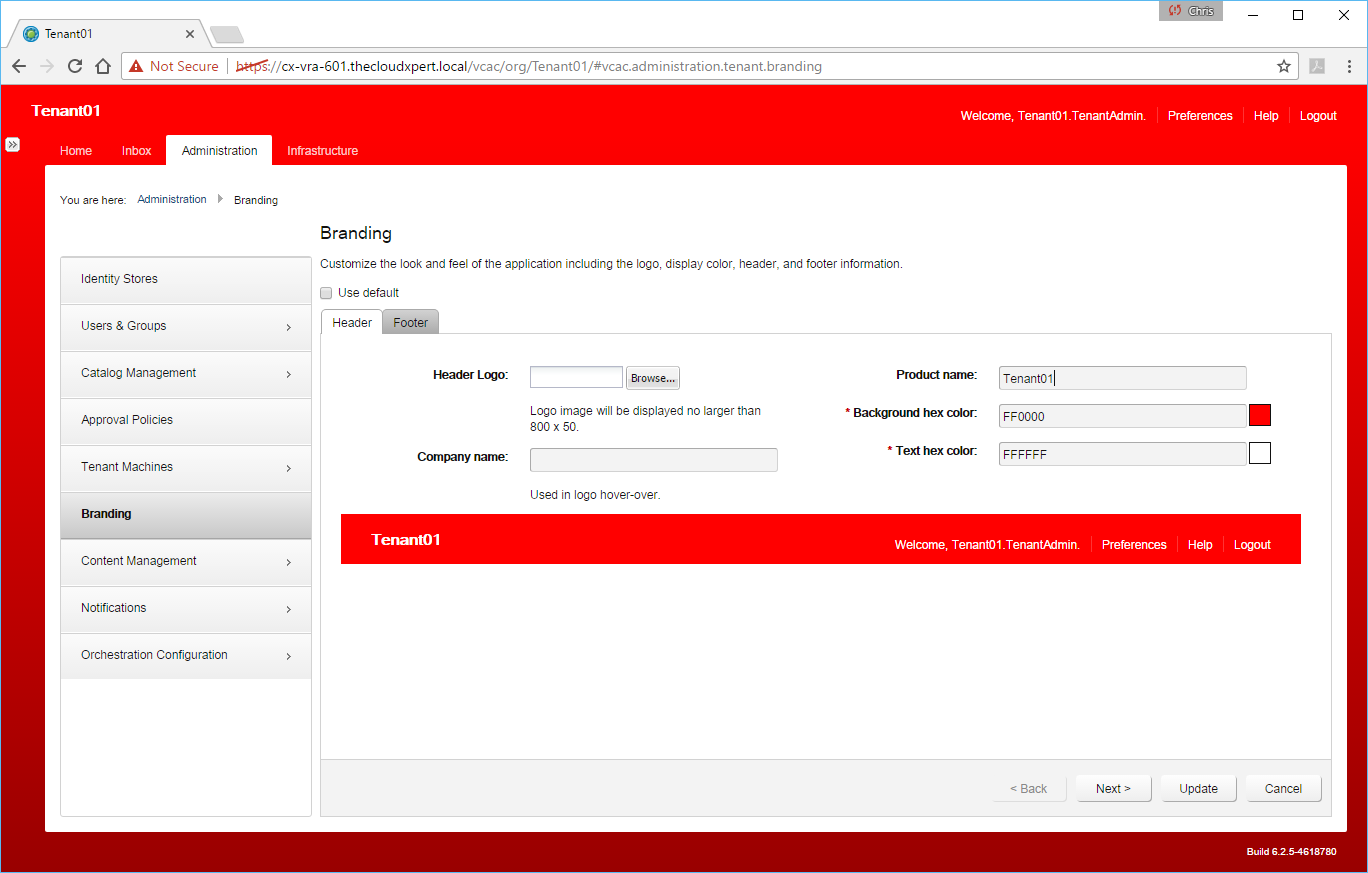This screenshot has height=873, width=1368.
Task: Click the white text color swatch
Action: point(1260,453)
